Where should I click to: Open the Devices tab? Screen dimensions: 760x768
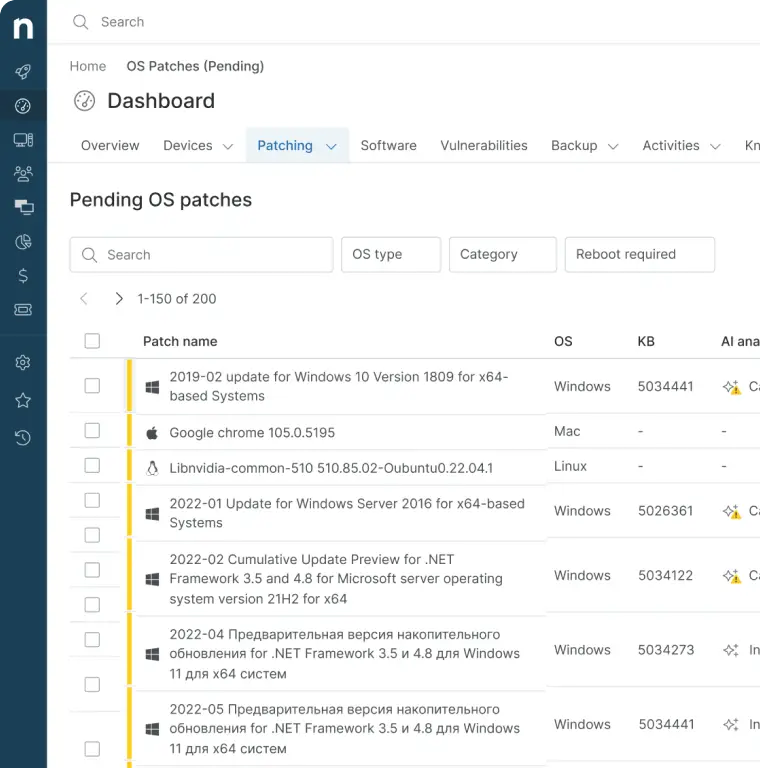click(188, 145)
